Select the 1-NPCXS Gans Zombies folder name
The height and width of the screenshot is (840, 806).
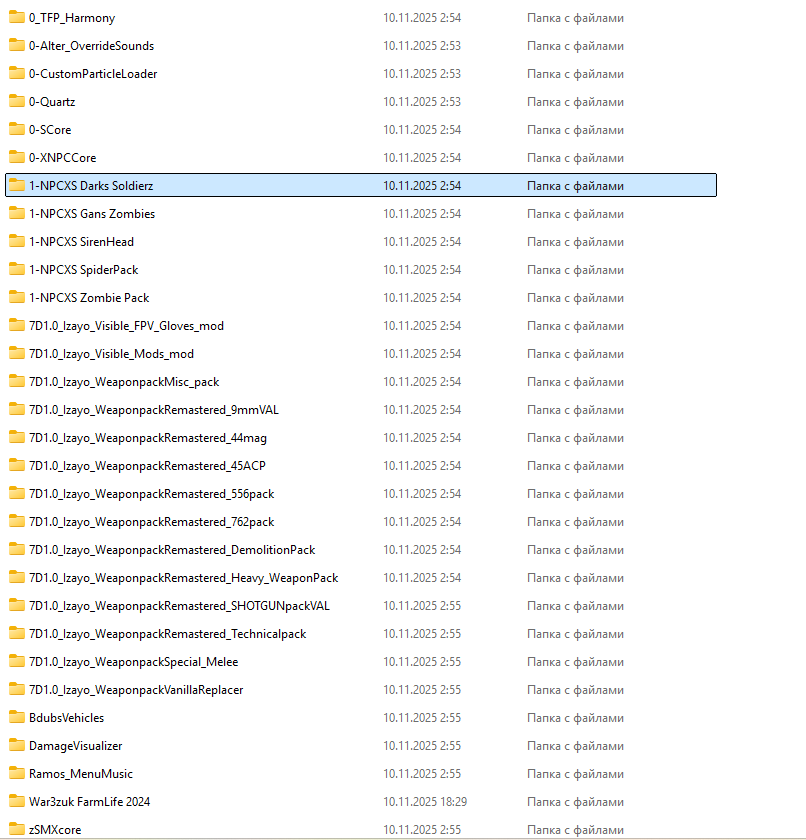coord(92,214)
